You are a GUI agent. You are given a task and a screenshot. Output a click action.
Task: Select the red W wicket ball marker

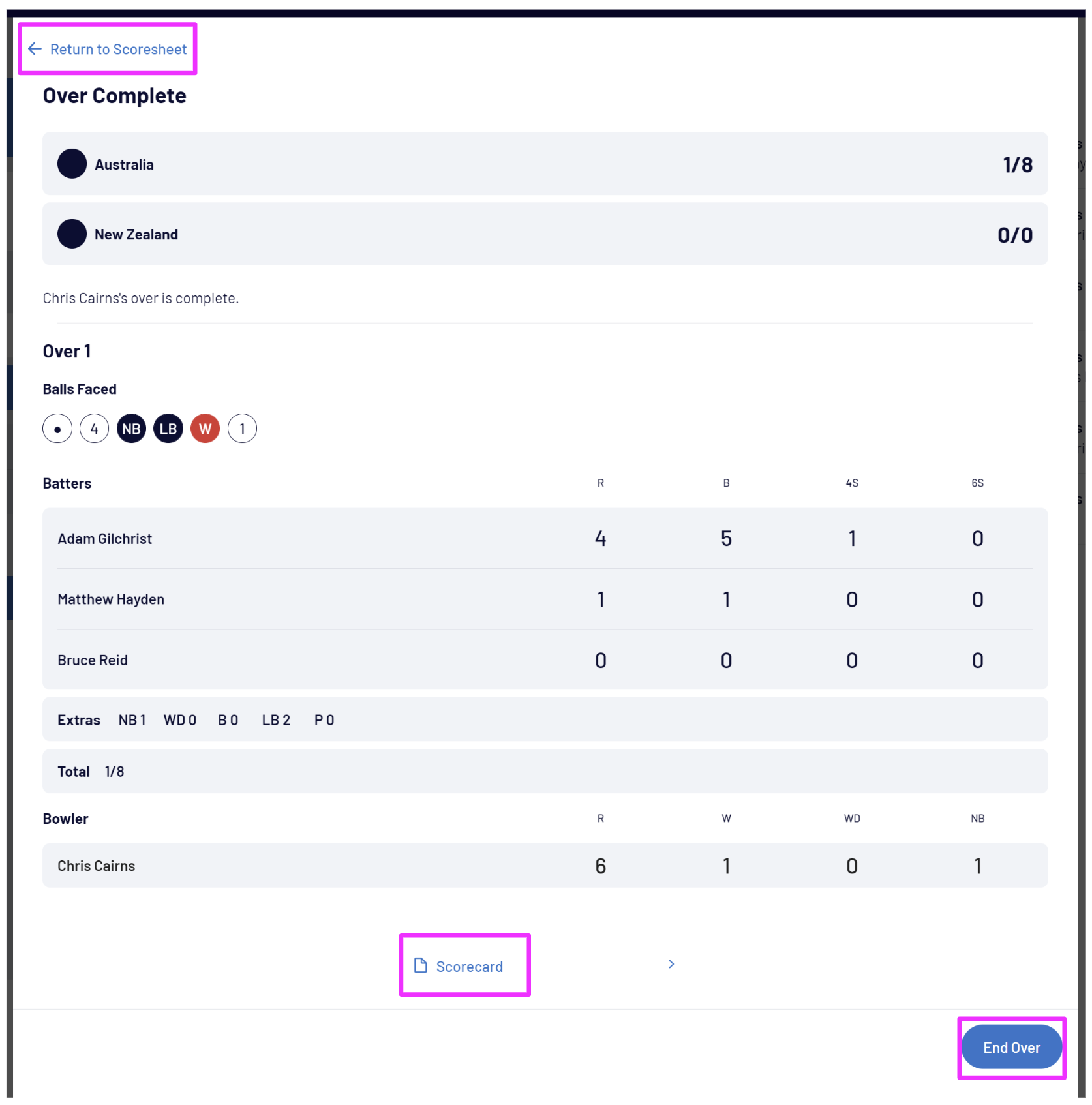pos(205,429)
